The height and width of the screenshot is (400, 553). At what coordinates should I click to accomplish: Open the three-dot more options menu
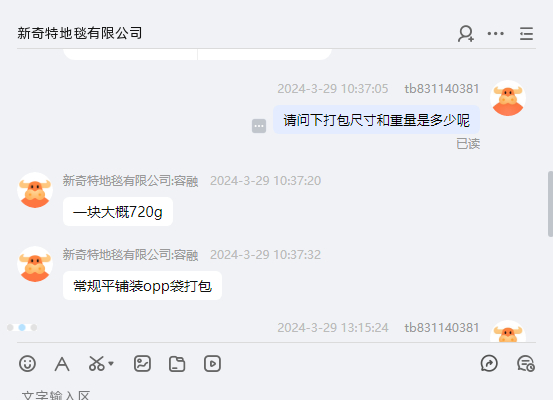pyautogui.click(x=496, y=34)
